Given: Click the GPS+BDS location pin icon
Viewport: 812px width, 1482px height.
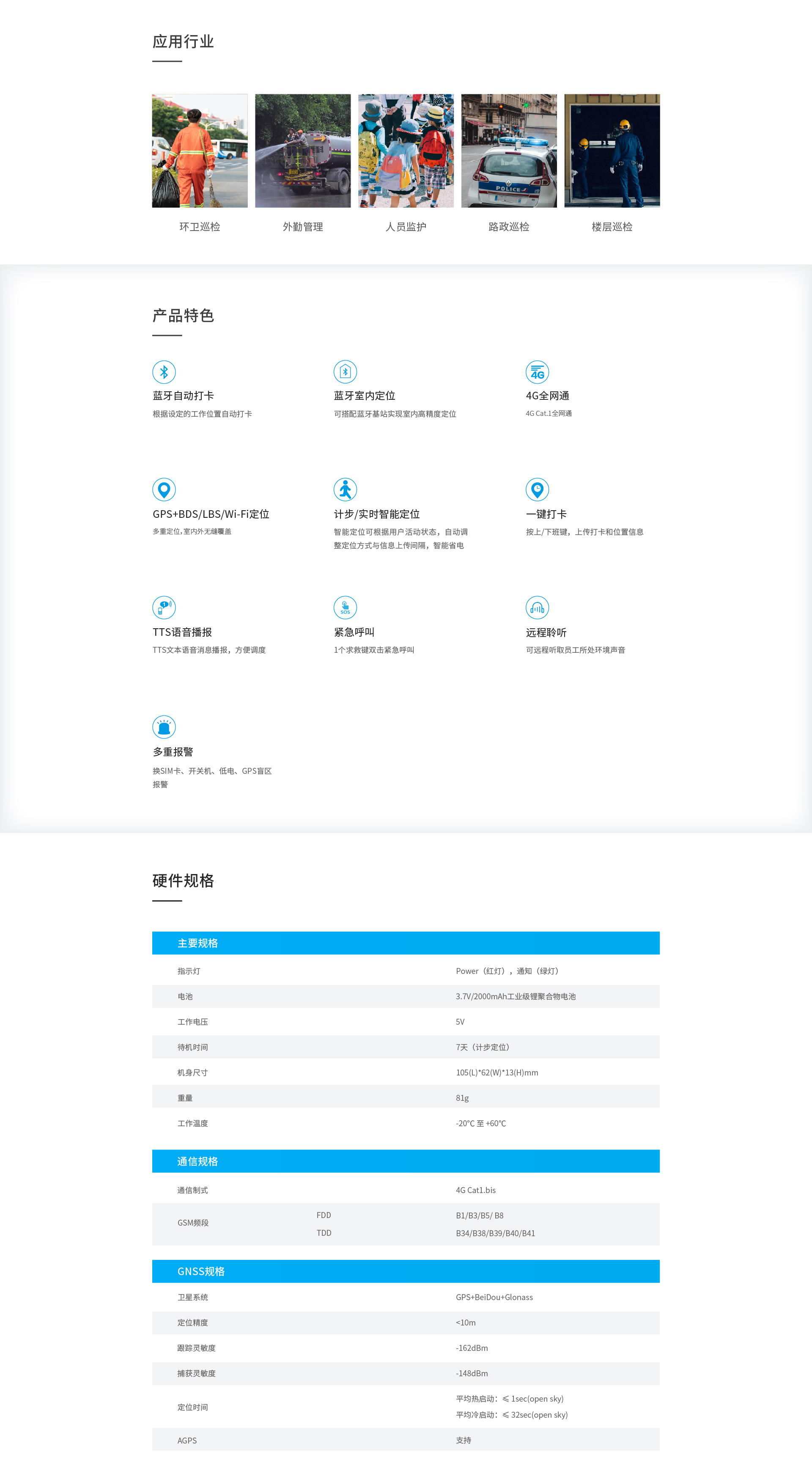Looking at the screenshot, I should [164, 489].
